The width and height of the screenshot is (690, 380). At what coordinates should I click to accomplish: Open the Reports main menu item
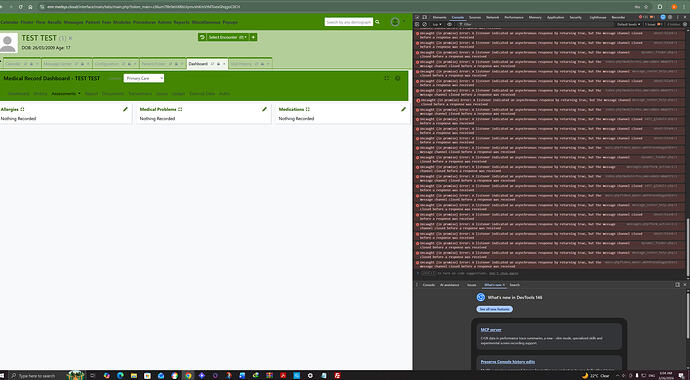pos(181,22)
